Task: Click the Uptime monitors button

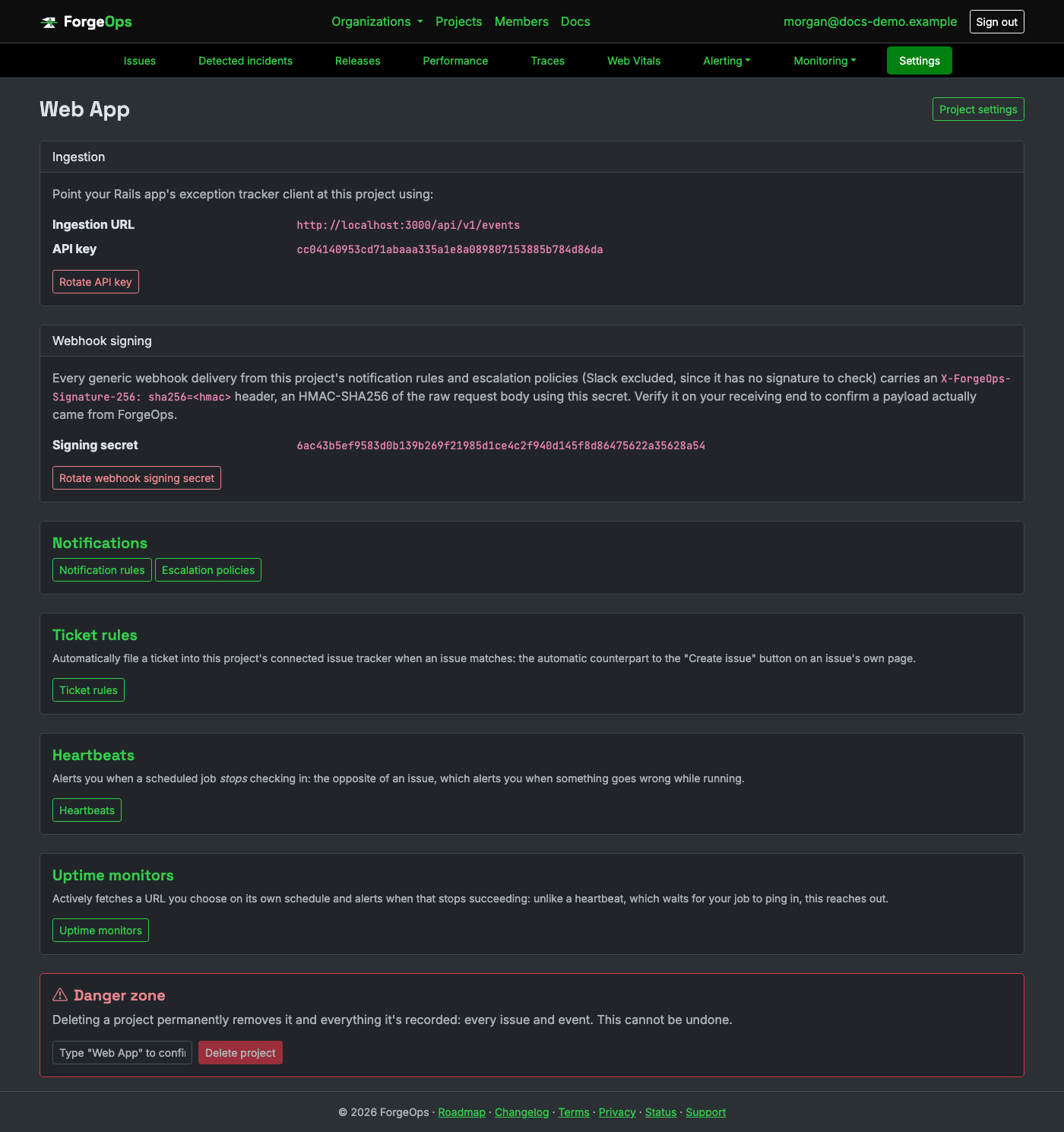Action: (100, 931)
